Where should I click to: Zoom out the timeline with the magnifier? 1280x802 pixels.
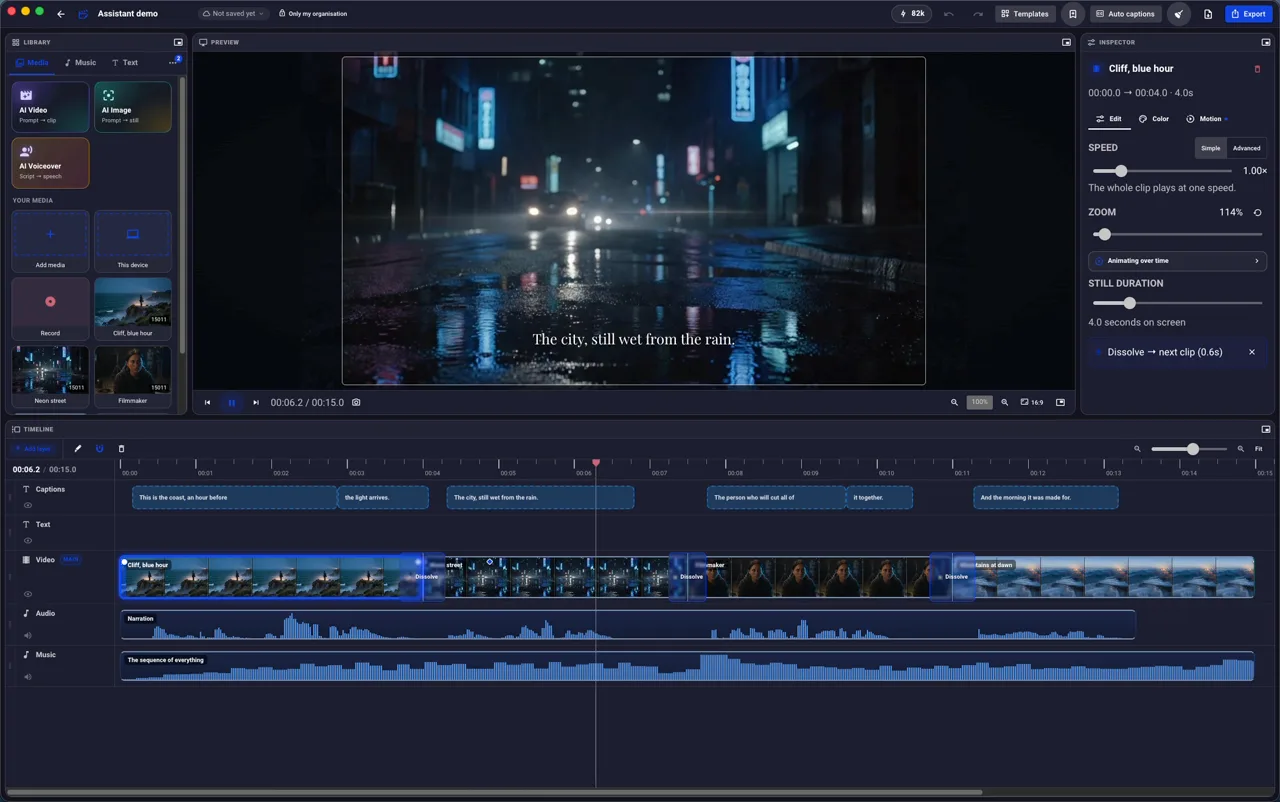click(x=1137, y=449)
